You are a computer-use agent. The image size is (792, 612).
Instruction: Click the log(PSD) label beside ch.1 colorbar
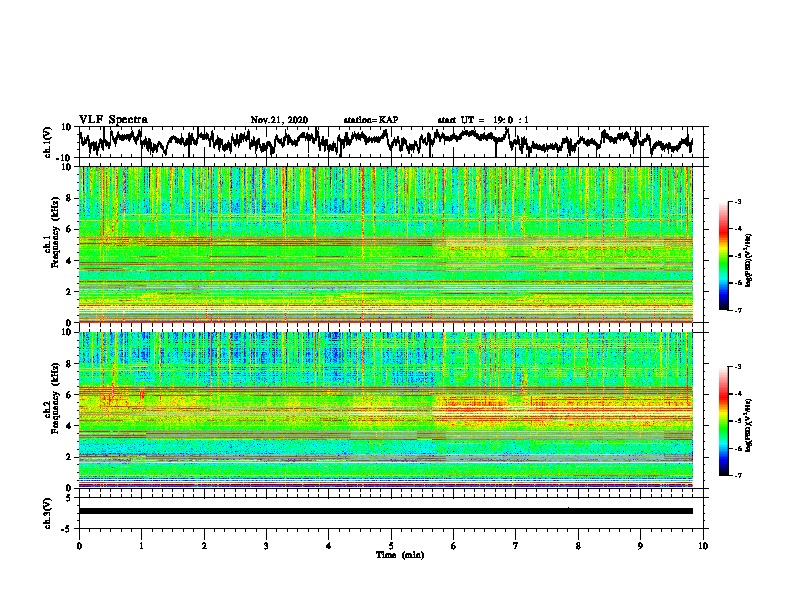pos(749,260)
